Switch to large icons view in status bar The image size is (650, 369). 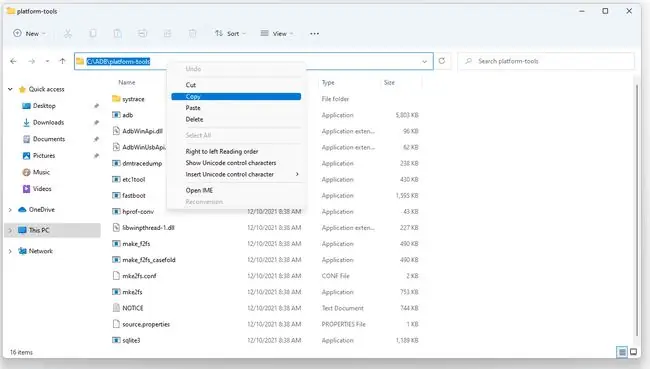[x=633, y=352]
